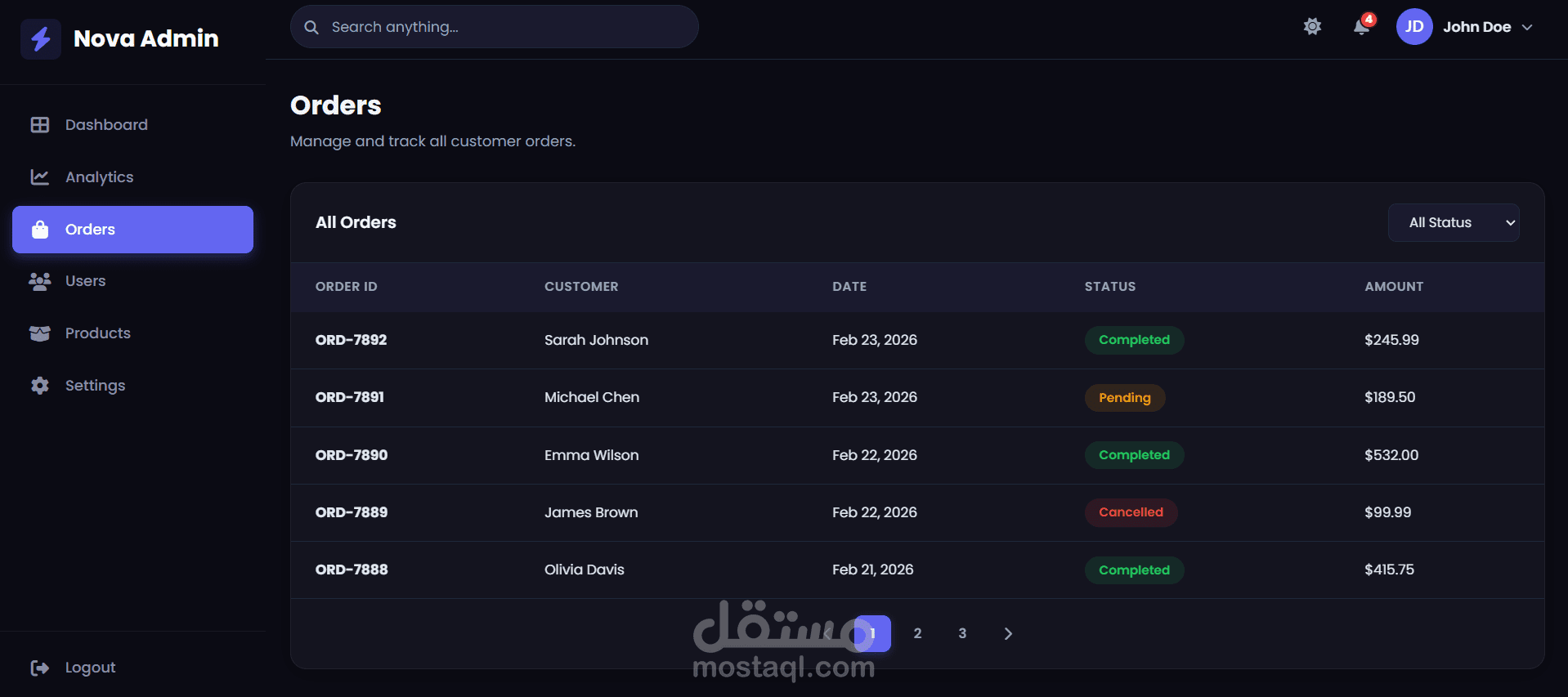Click the Logout link in sidebar

(x=90, y=668)
